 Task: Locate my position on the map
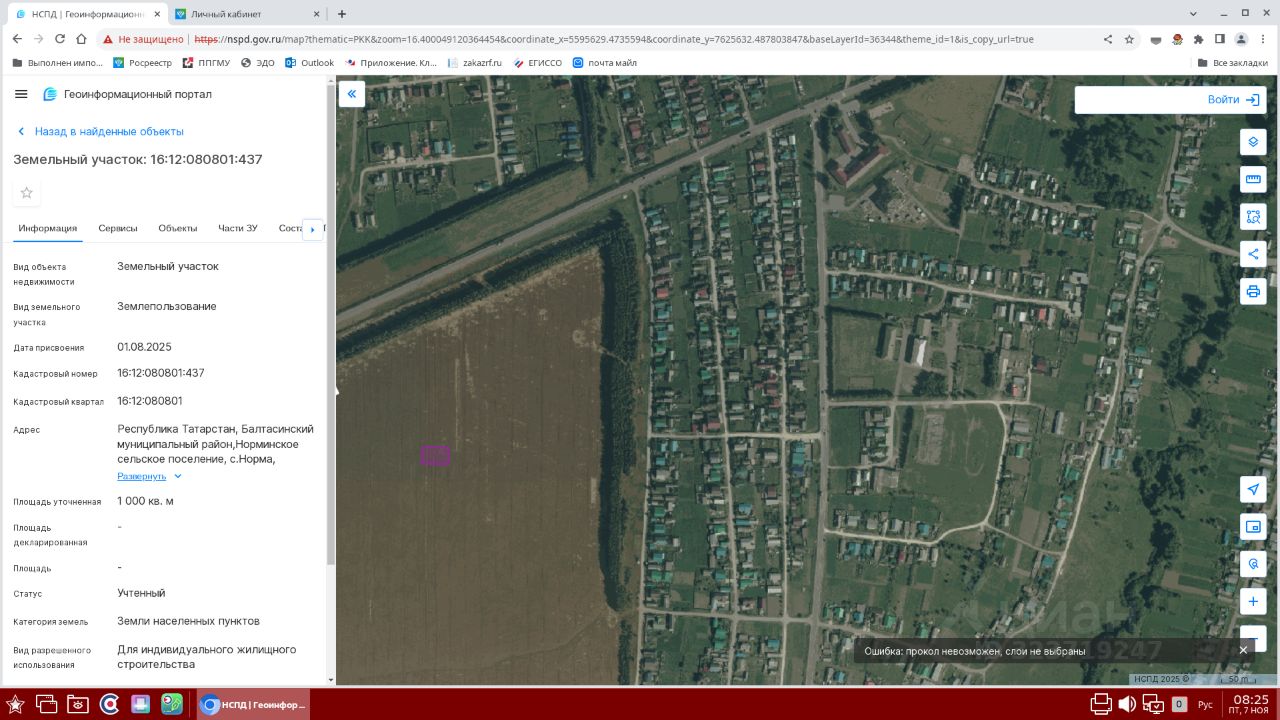[x=1253, y=489]
